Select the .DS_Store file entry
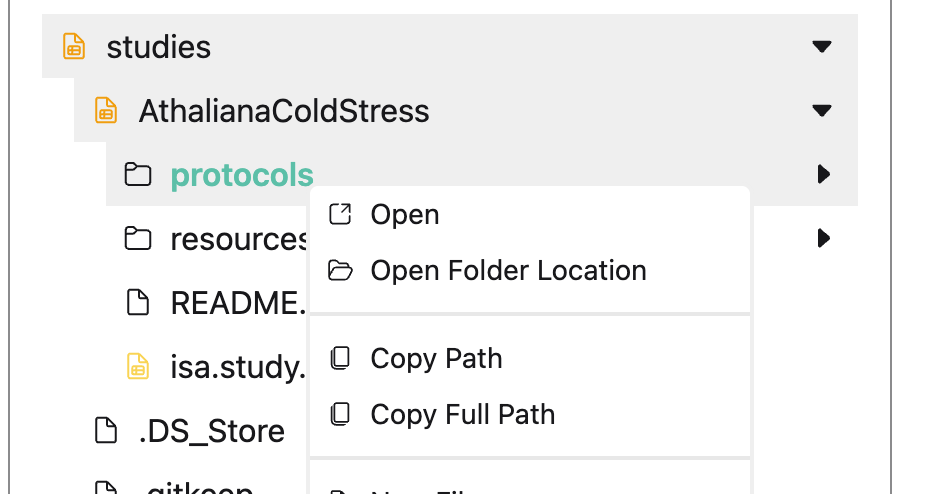Screen dimensions: 946x494 tap(211, 431)
